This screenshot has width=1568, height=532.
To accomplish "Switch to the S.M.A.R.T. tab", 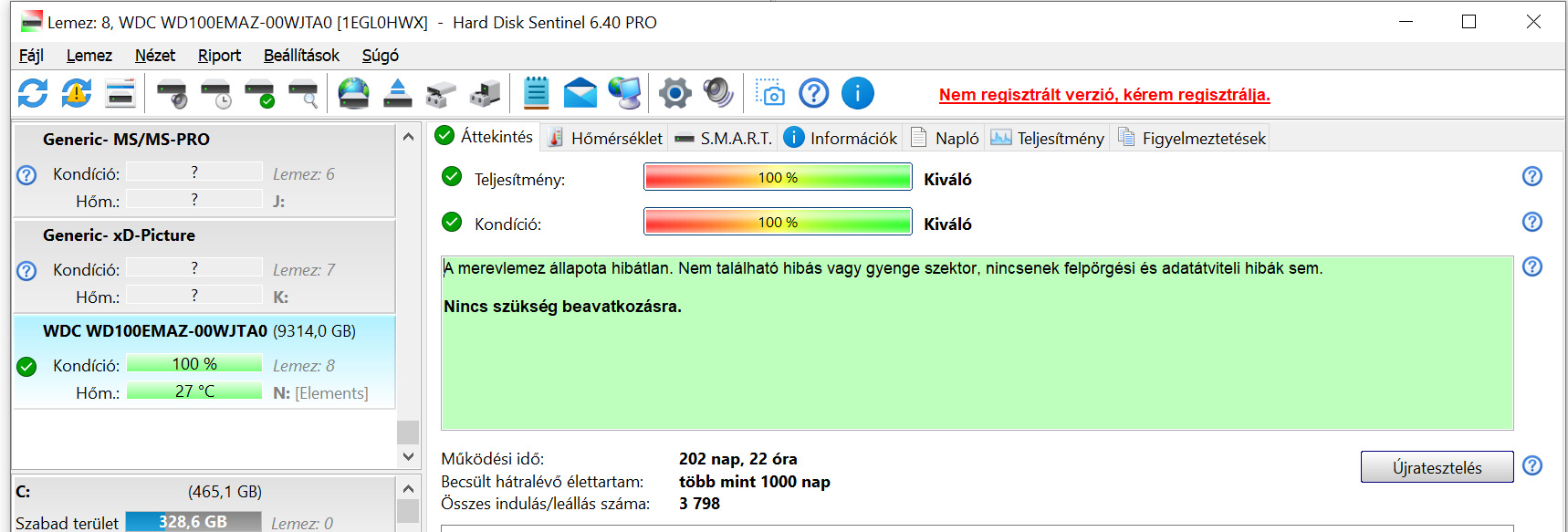I will click(x=724, y=138).
